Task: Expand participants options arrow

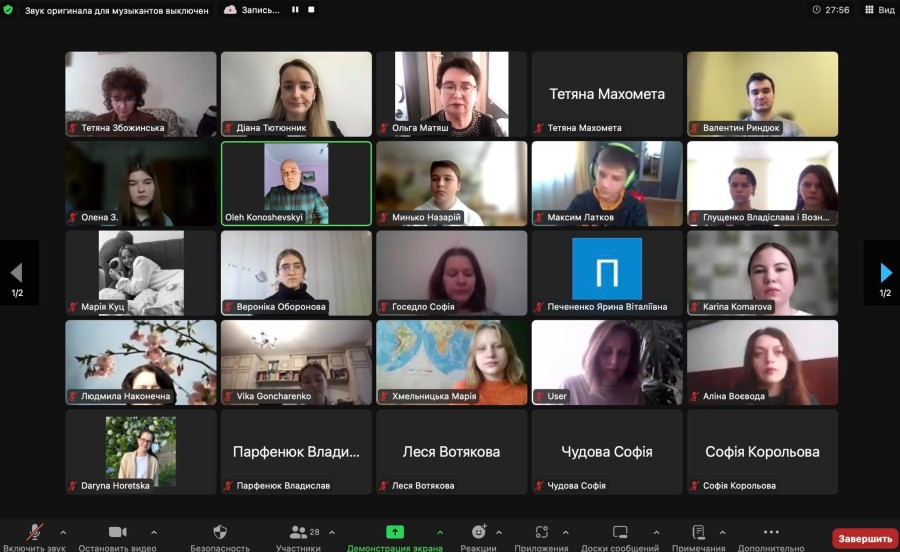Action: tap(332, 532)
